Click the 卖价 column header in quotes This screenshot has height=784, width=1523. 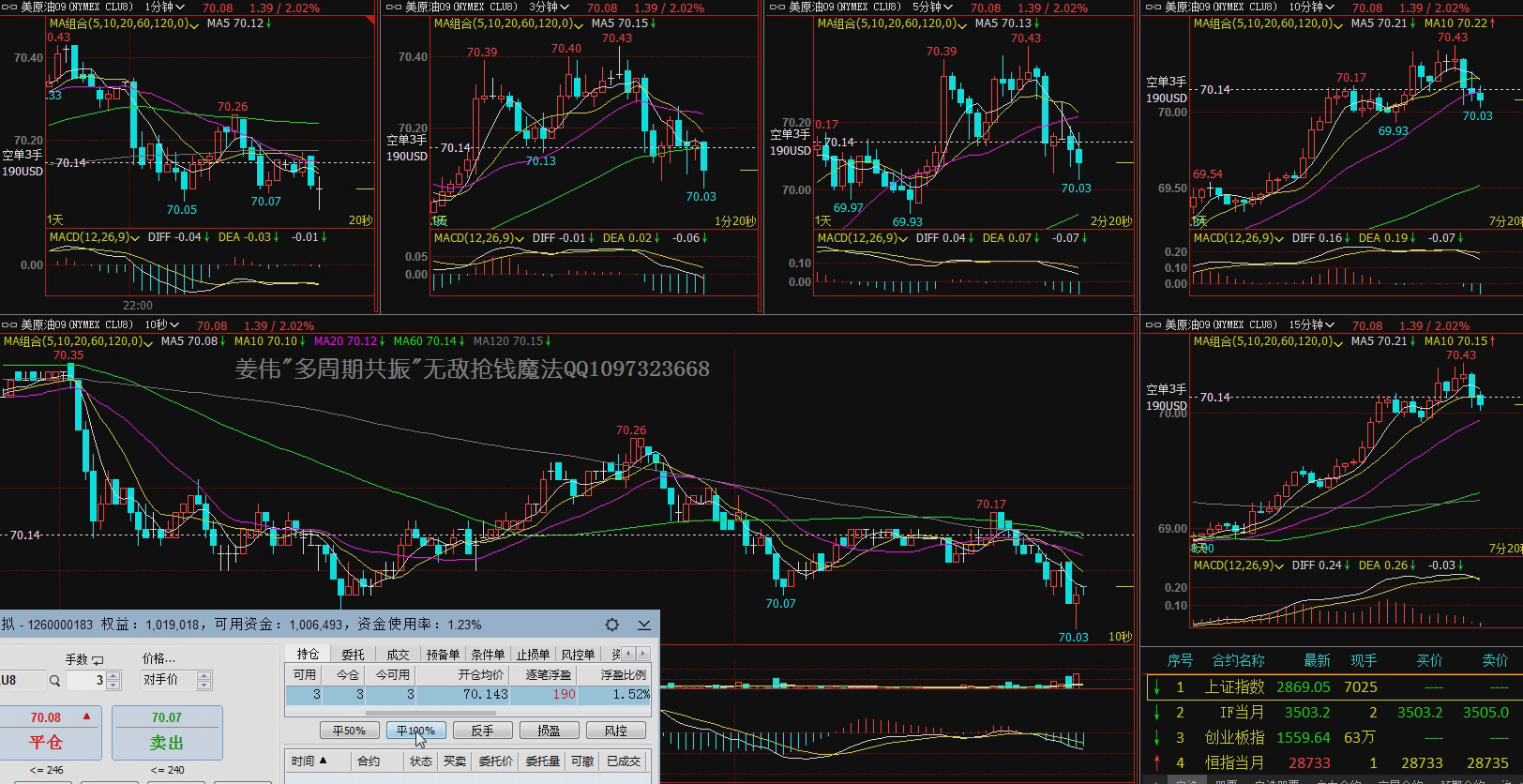point(1495,661)
